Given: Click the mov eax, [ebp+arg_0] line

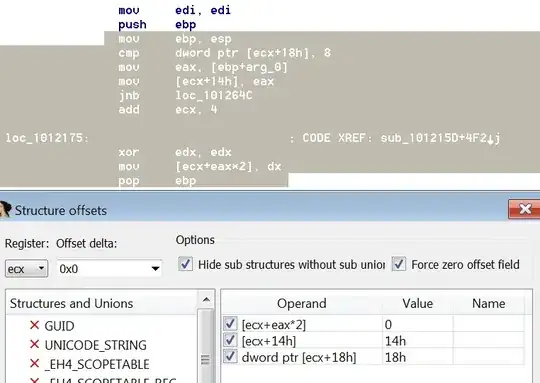Looking at the screenshot, I should point(203,67).
